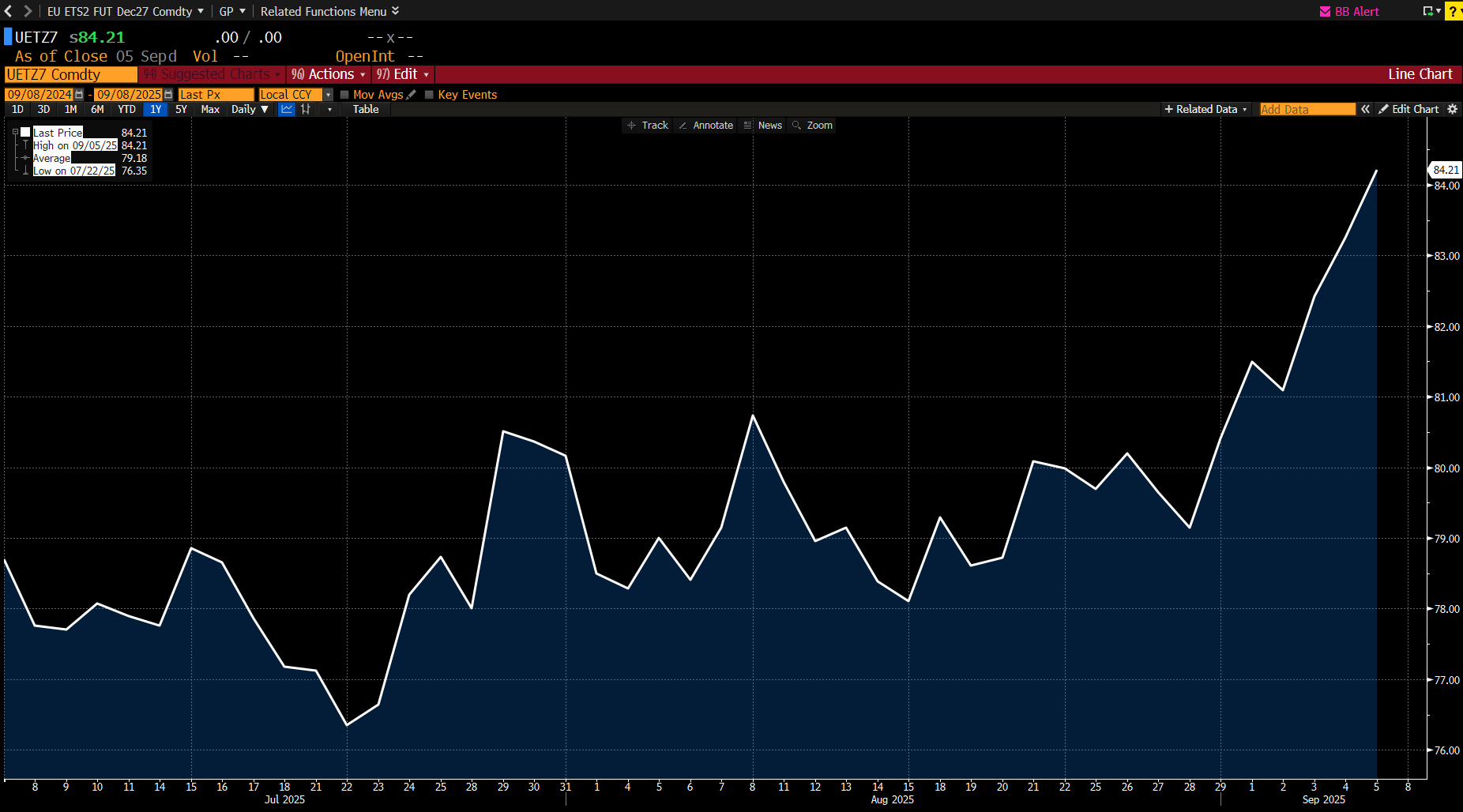Open the Related Data dropdown
This screenshot has width=1463, height=812.
pos(1205,110)
